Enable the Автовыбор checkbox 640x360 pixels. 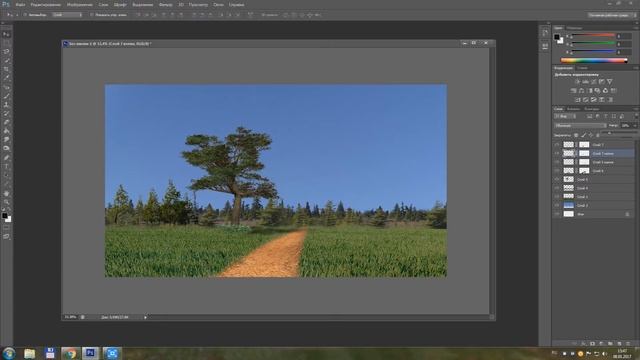25,15
